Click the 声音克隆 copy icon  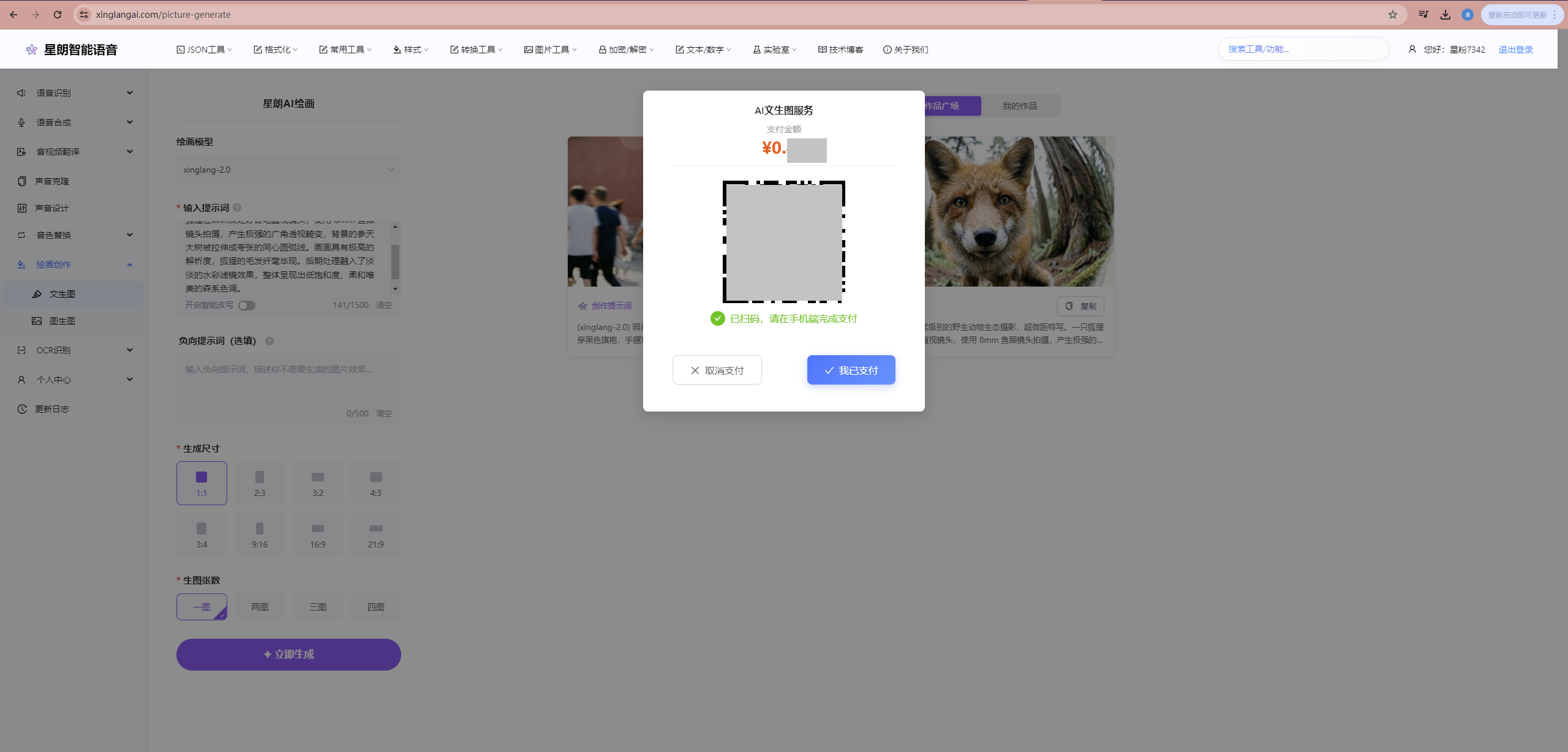coord(21,181)
